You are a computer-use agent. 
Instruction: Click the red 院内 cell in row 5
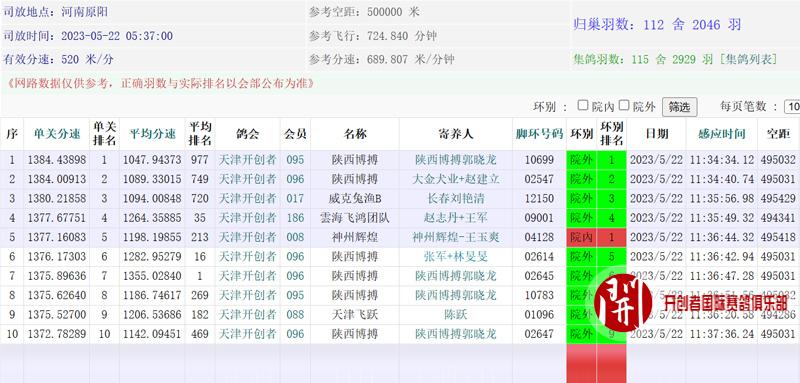581,237
